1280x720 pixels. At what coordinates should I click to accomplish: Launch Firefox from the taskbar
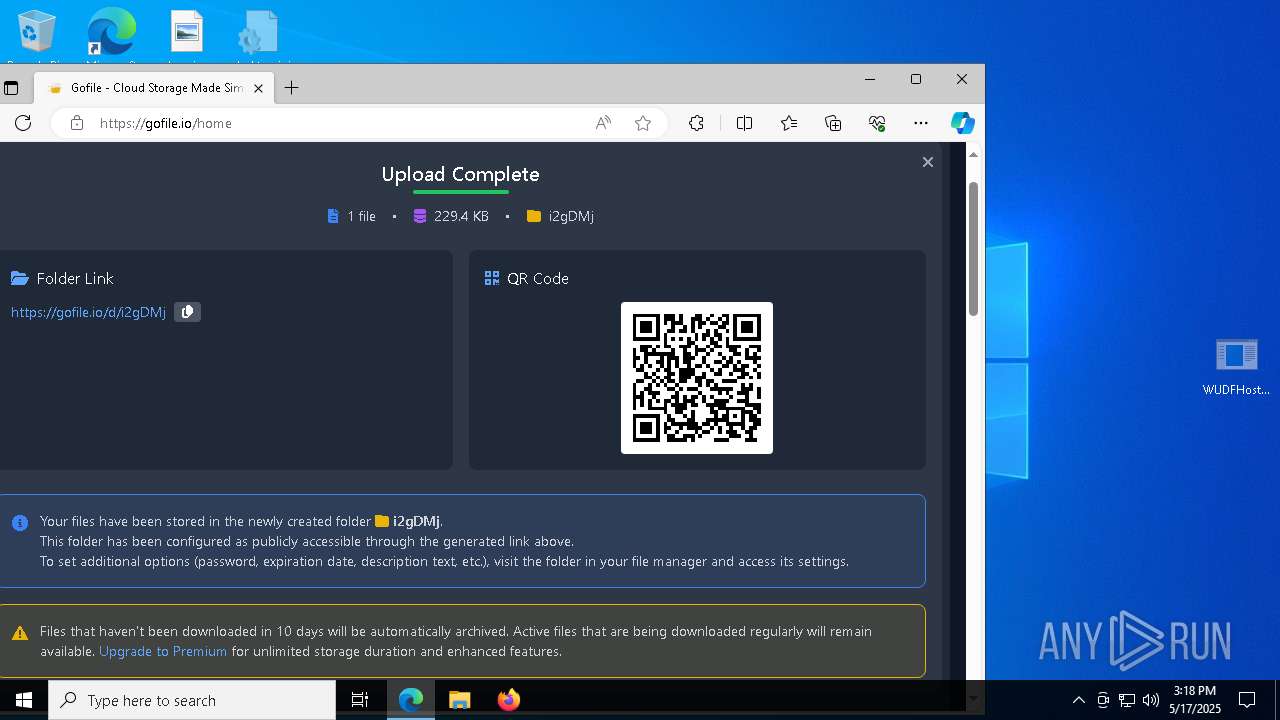[509, 700]
